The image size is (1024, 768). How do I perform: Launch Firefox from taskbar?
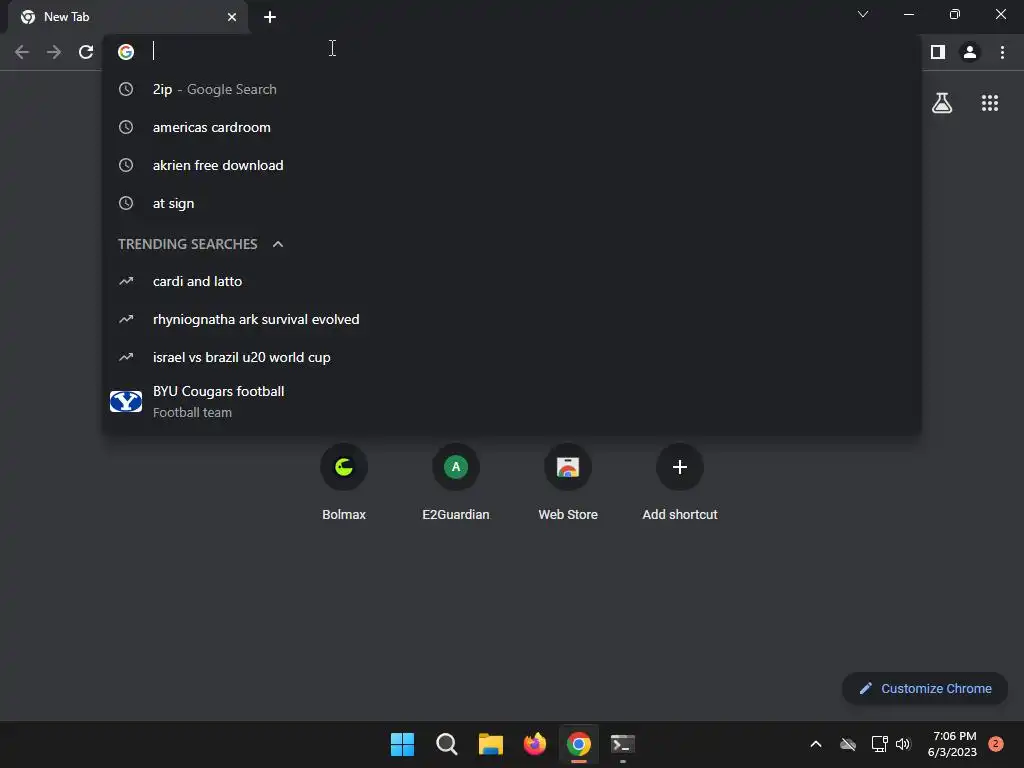point(535,744)
